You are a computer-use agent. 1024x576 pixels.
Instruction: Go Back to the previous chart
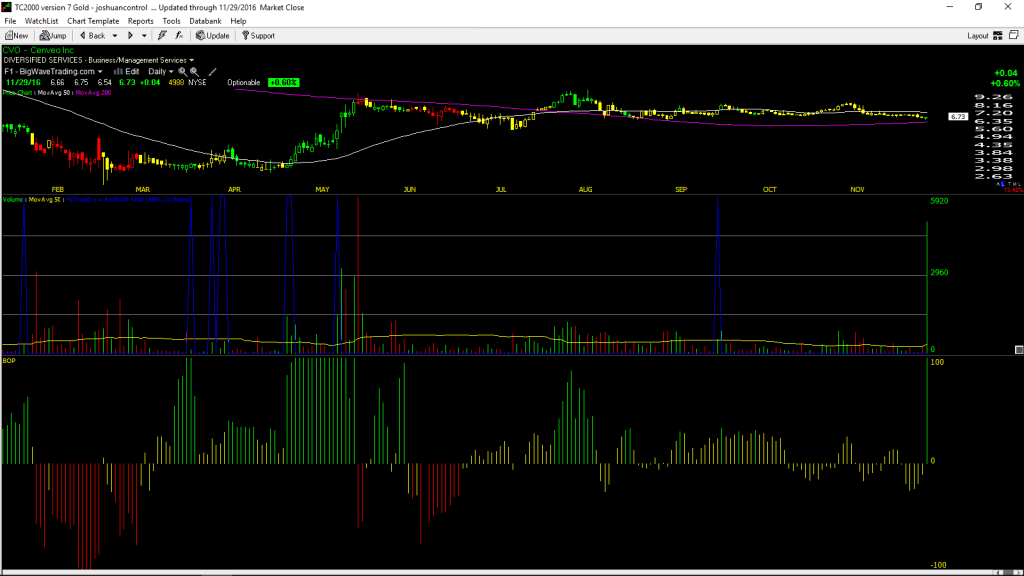tap(92, 36)
